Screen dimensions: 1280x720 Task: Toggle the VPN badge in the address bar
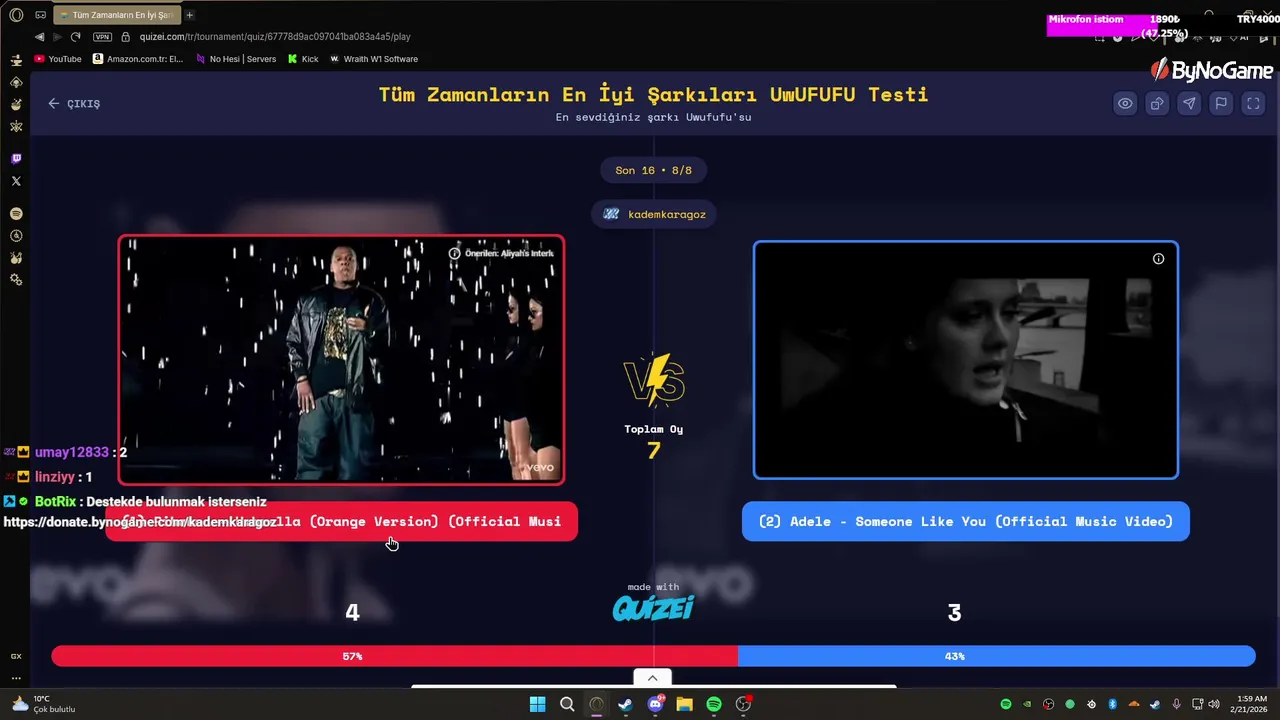tap(102, 37)
